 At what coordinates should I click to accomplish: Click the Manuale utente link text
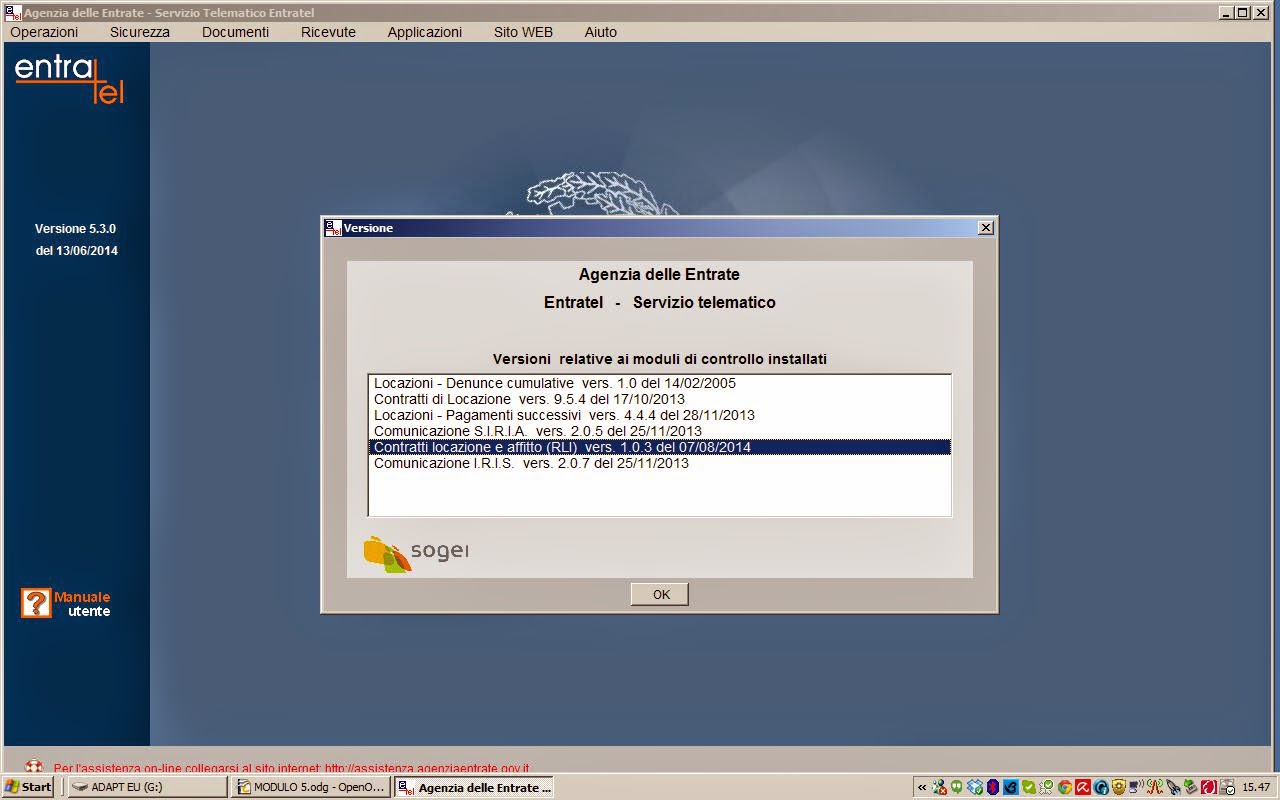pos(82,604)
